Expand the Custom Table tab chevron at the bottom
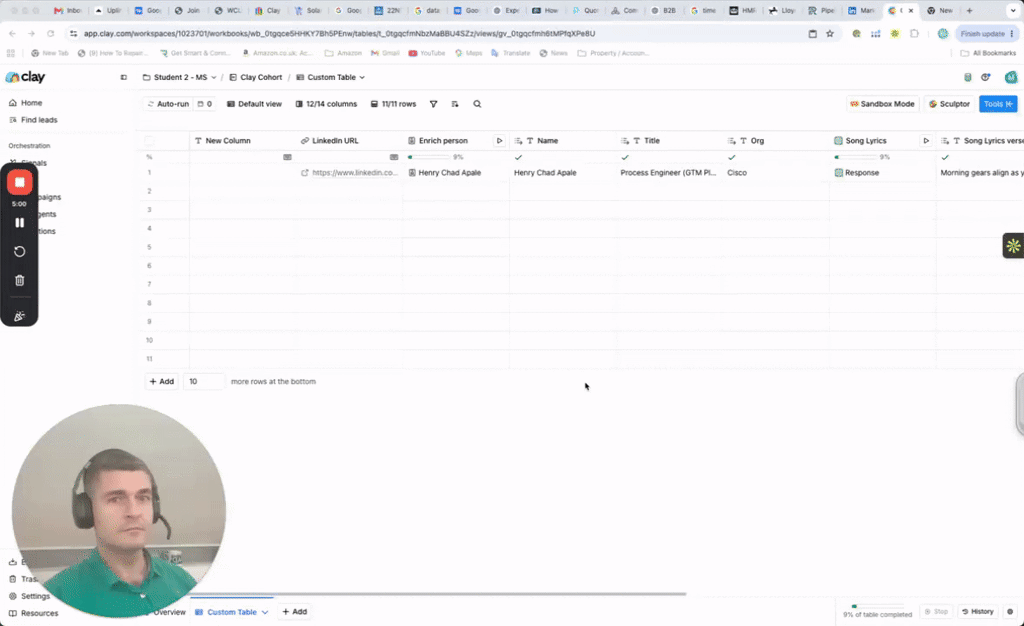1024x626 pixels. pyautogui.click(x=265, y=612)
